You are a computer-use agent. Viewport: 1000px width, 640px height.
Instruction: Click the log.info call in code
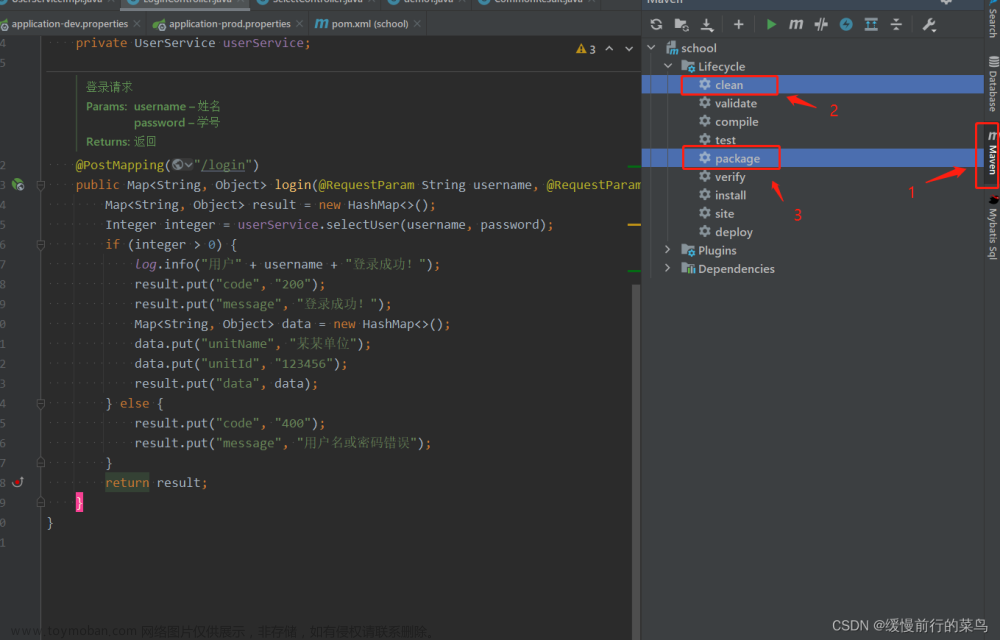click(x=165, y=265)
